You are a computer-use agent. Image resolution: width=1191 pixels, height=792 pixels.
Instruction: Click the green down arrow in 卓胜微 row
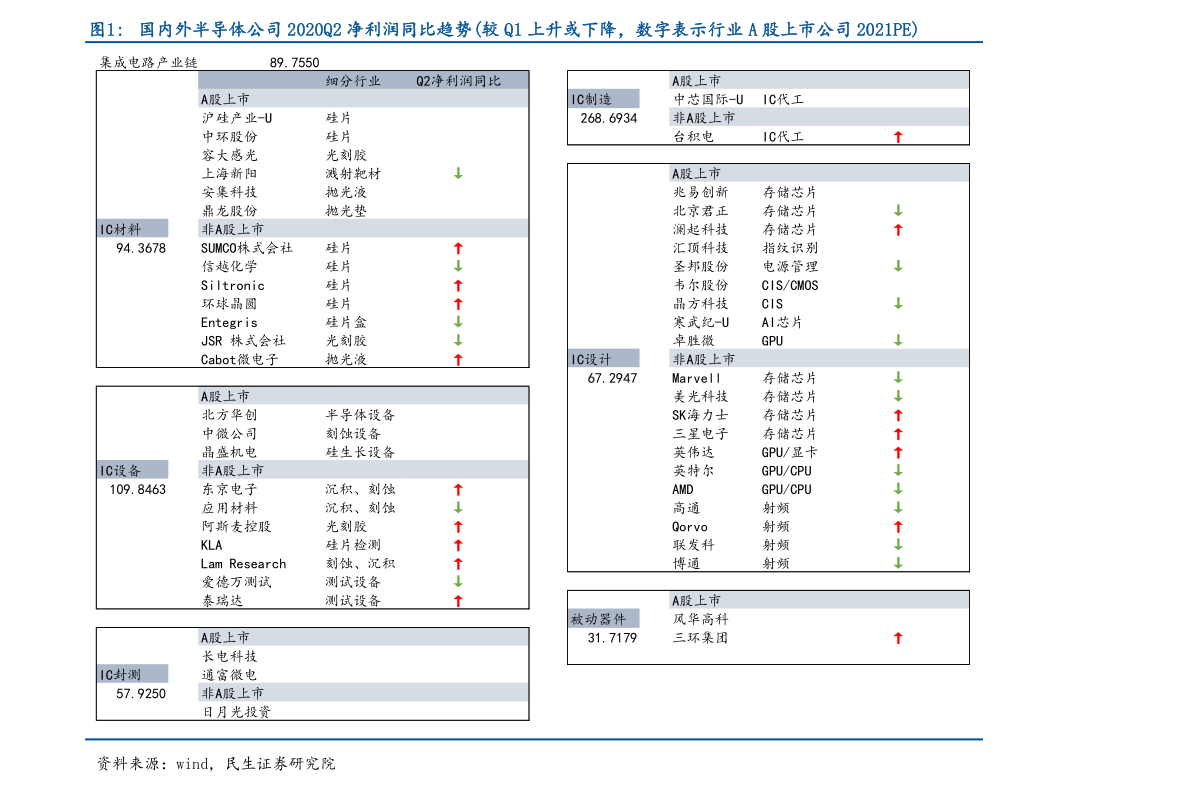898,340
